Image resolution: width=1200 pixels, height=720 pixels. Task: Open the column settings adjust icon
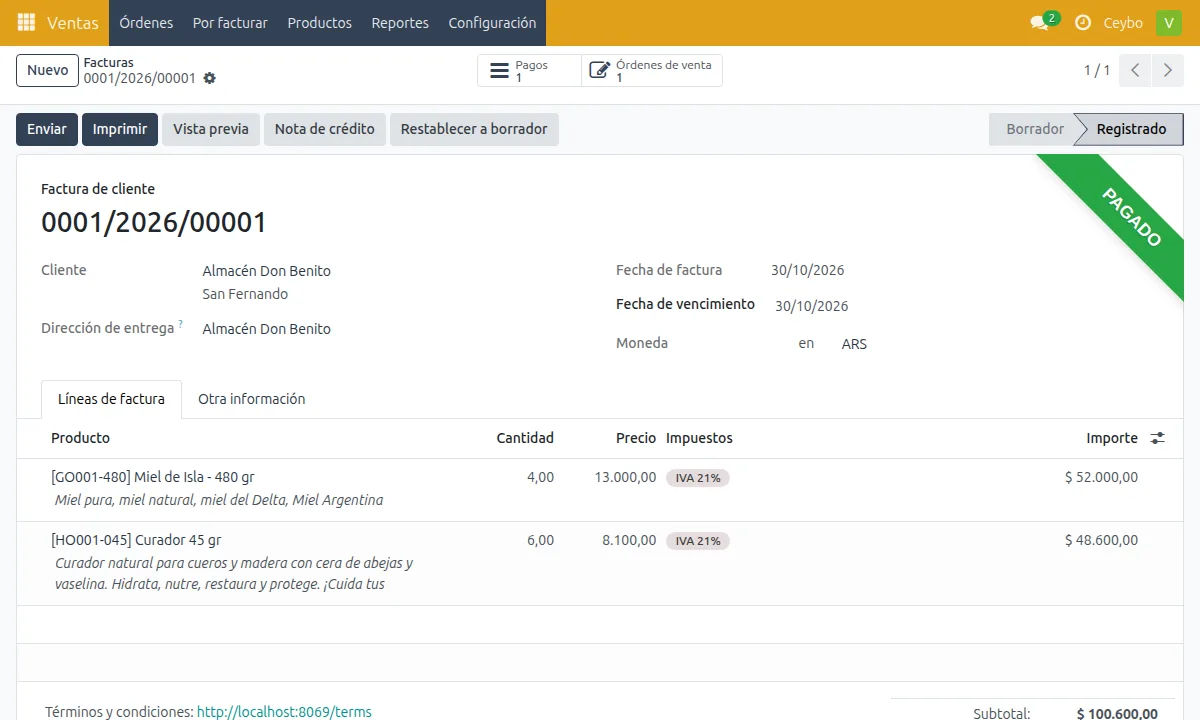point(1158,438)
